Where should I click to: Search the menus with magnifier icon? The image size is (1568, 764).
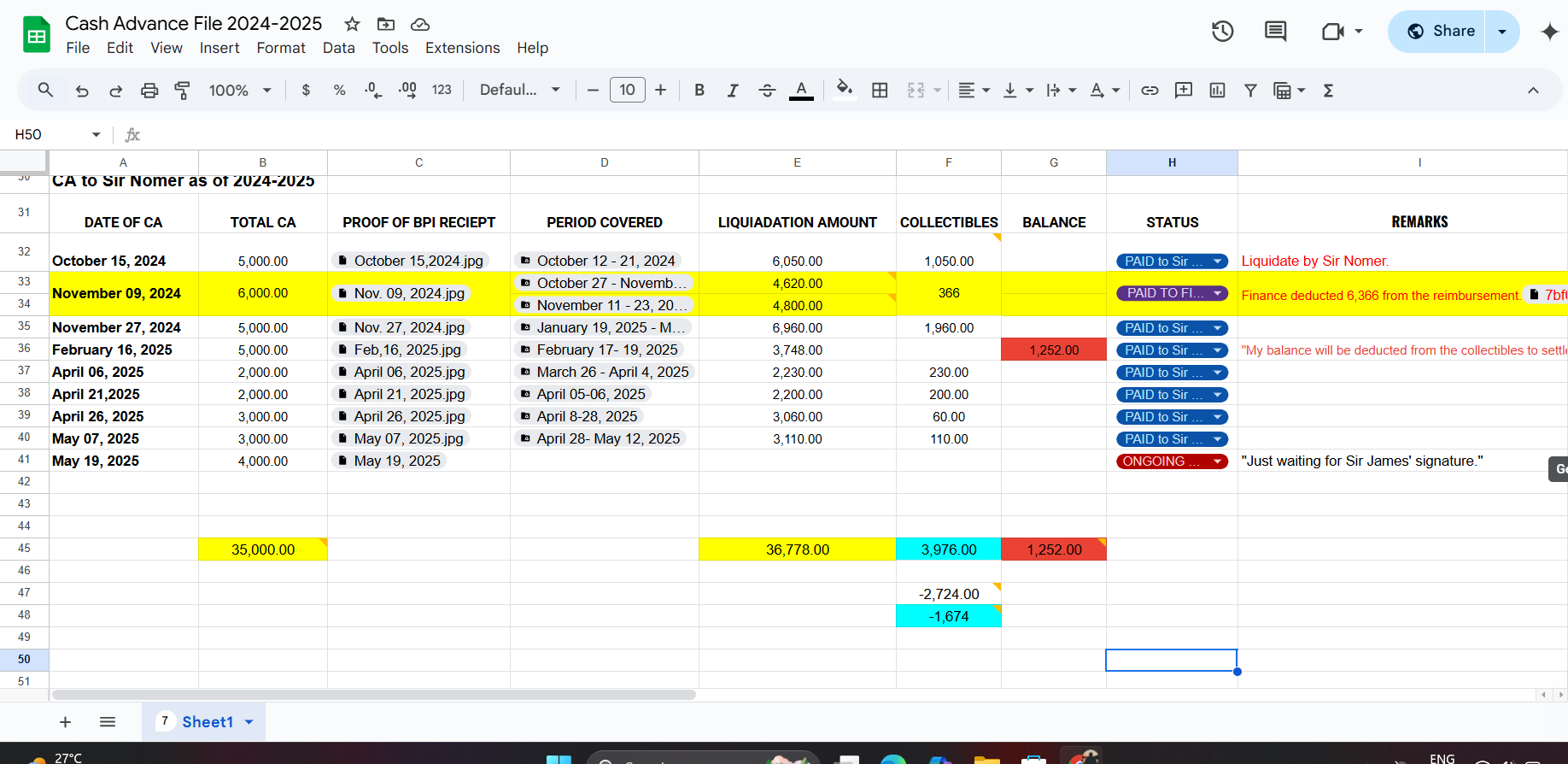coord(46,90)
